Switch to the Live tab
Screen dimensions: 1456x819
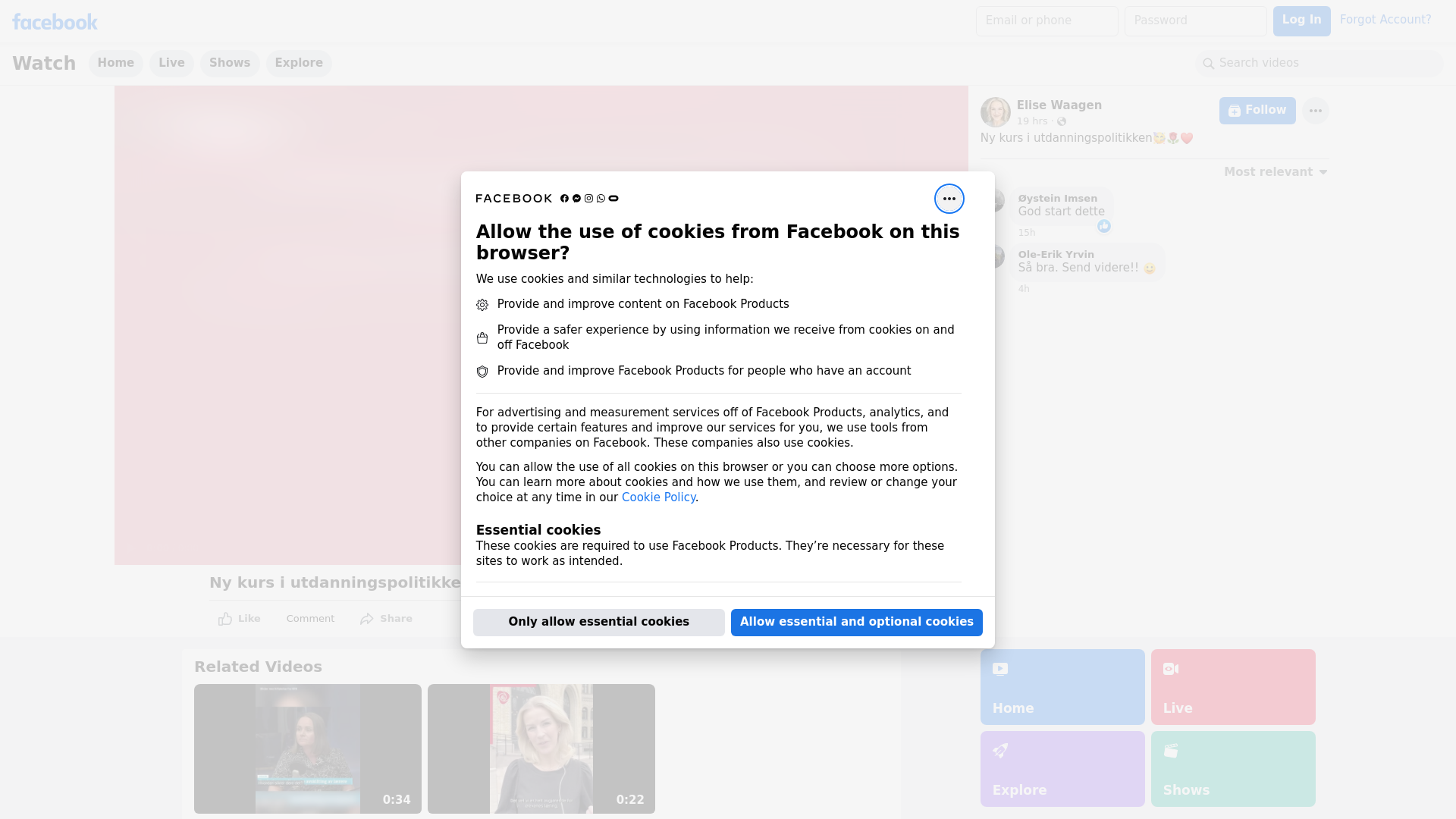[171, 64]
